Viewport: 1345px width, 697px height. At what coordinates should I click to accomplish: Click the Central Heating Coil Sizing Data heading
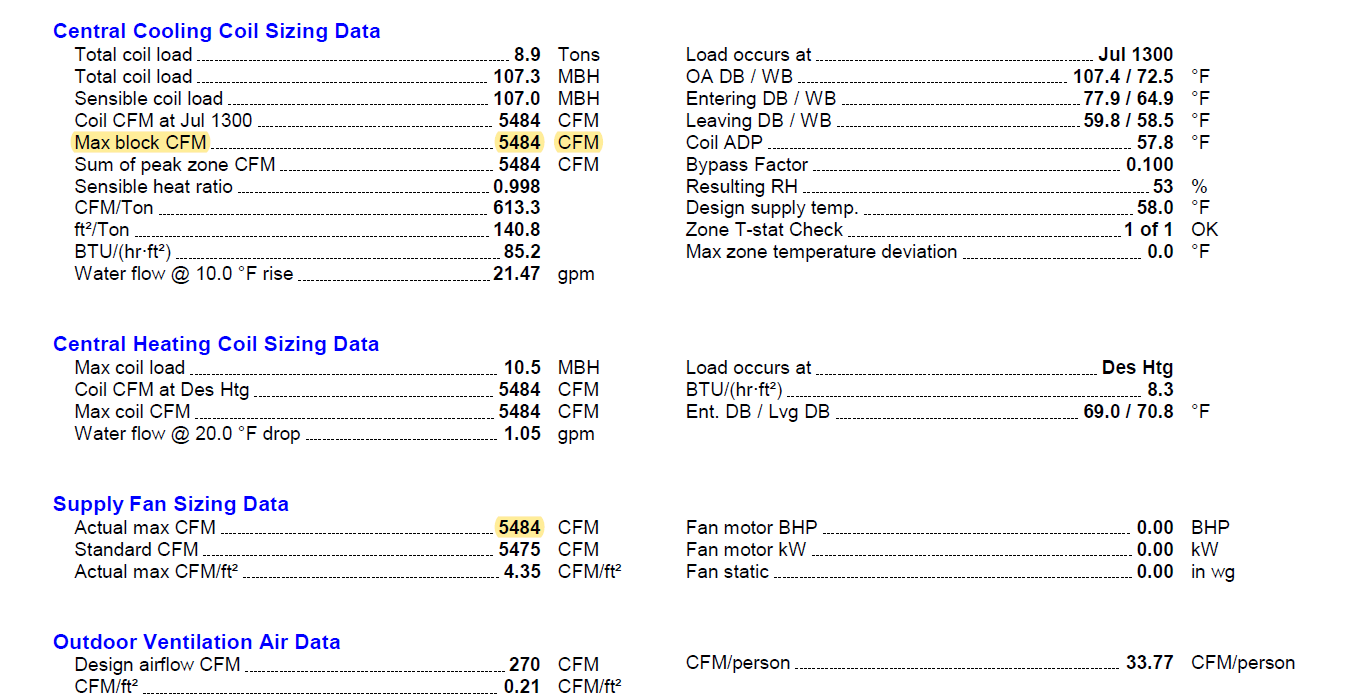(x=216, y=344)
